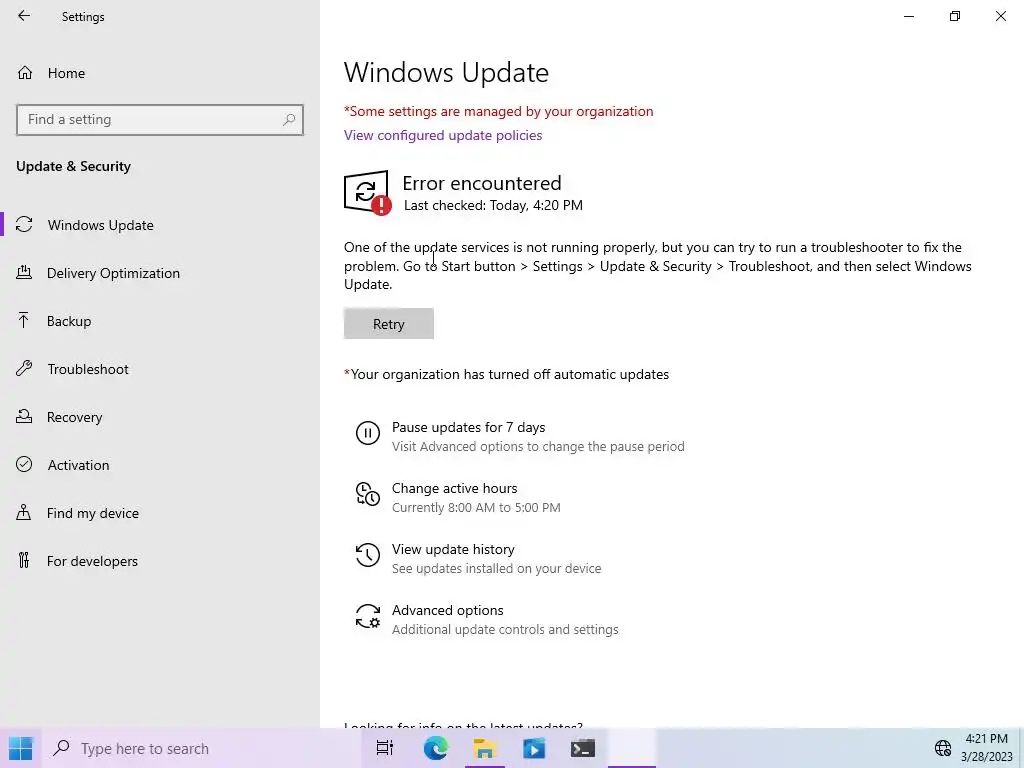Screen dimensions: 1024x768
Task: Click the search magnifier in Find a setting
Action: point(289,120)
